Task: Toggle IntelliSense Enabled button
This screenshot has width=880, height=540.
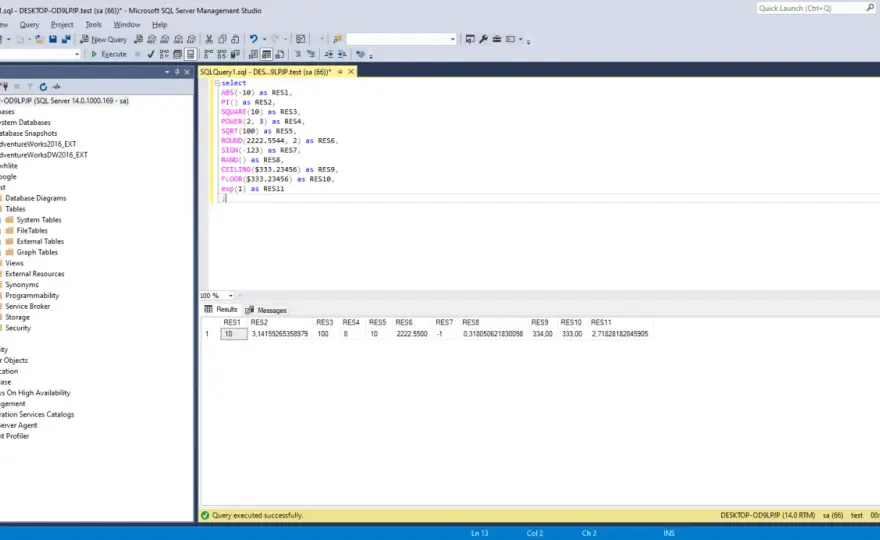Action: click(x=190, y=54)
